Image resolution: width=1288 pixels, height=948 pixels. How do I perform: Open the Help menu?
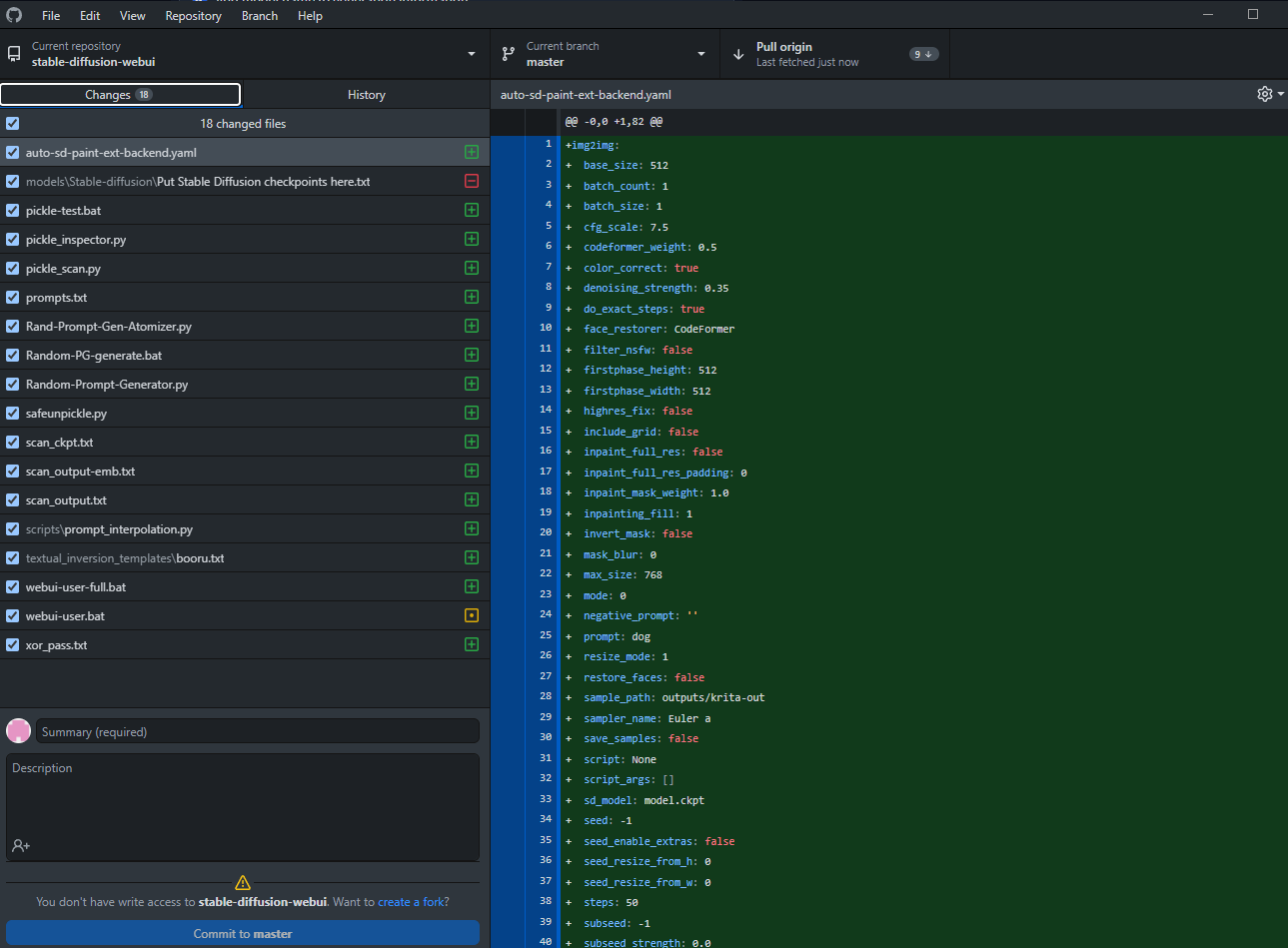310,16
